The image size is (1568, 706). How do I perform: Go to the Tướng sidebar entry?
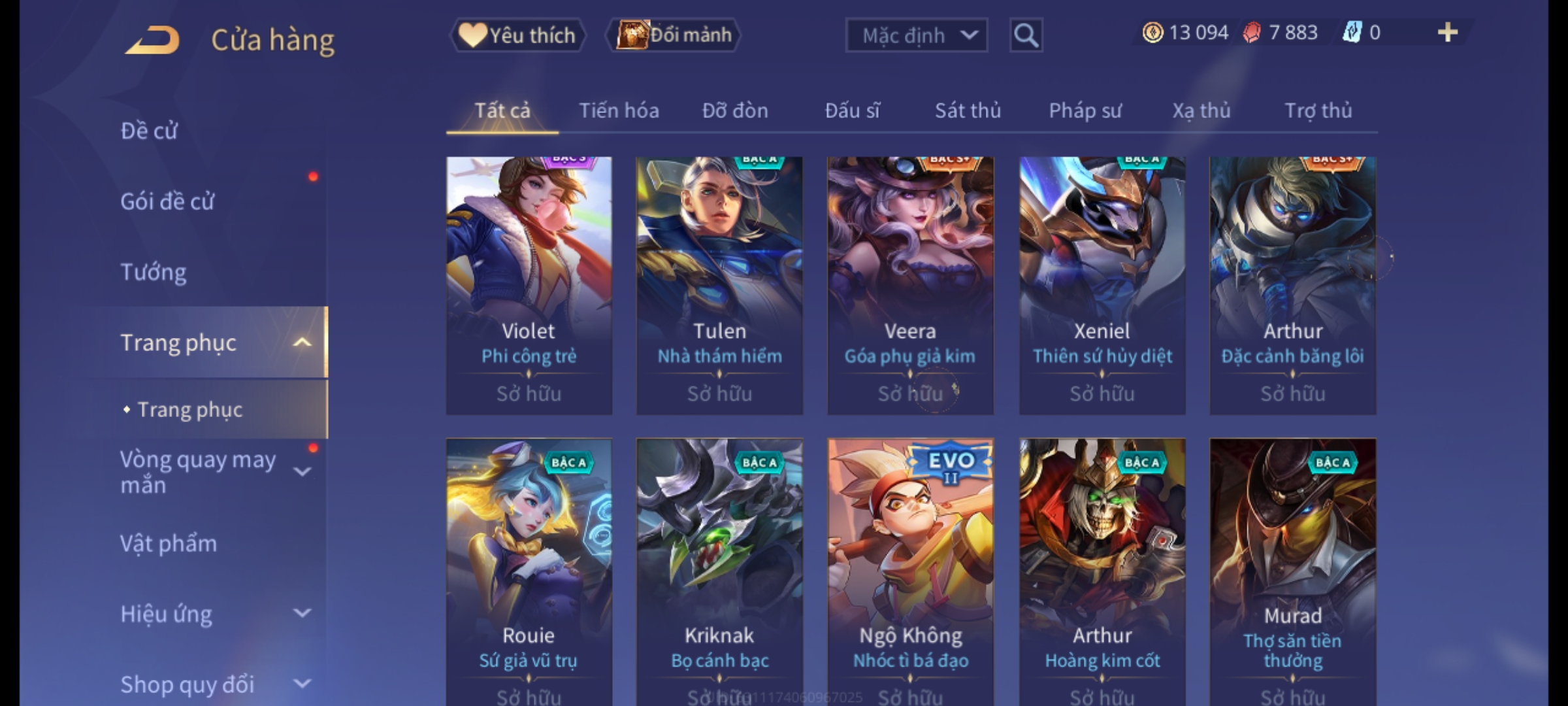154,272
